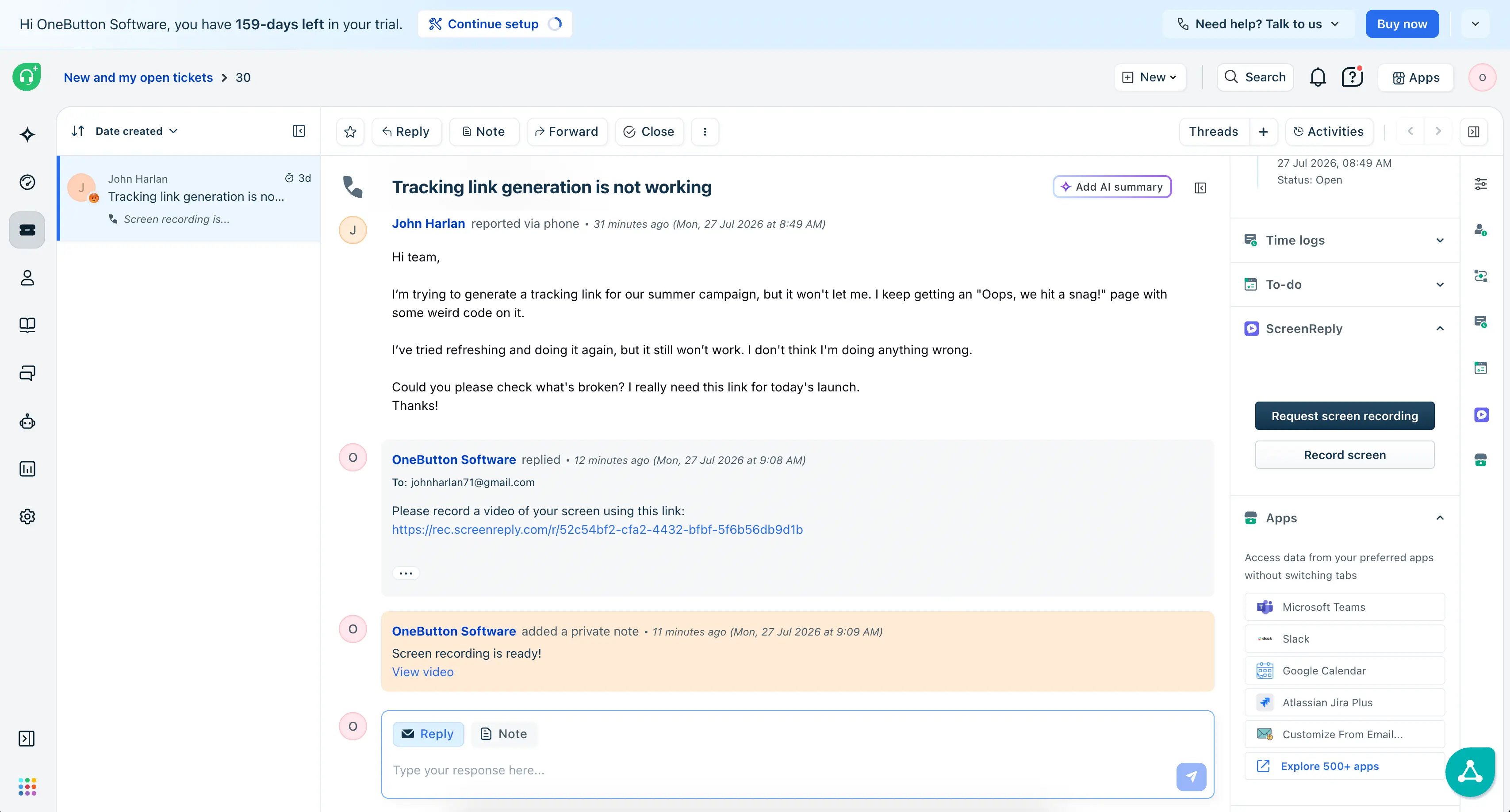Star this ticket with the star icon
The image size is (1510, 812).
coord(351,131)
